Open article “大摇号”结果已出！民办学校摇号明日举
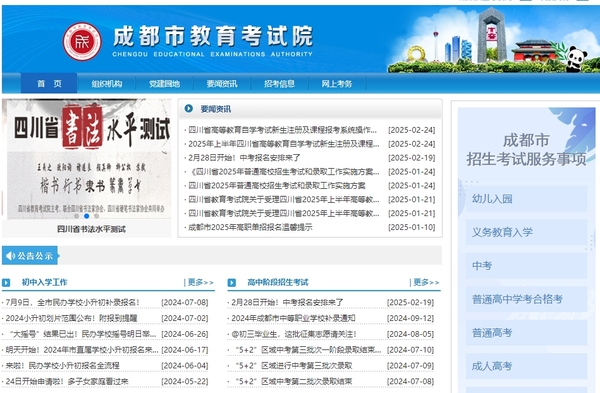Image resolution: width=600 pixels, height=393 pixels. [x=81, y=334]
